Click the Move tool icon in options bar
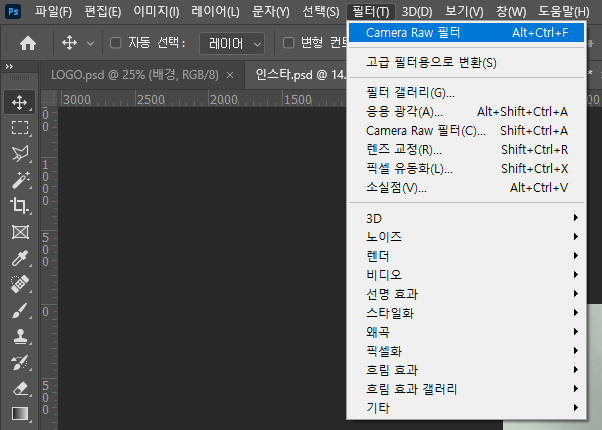This screenshot has width=602, height=430. point(69,43)
